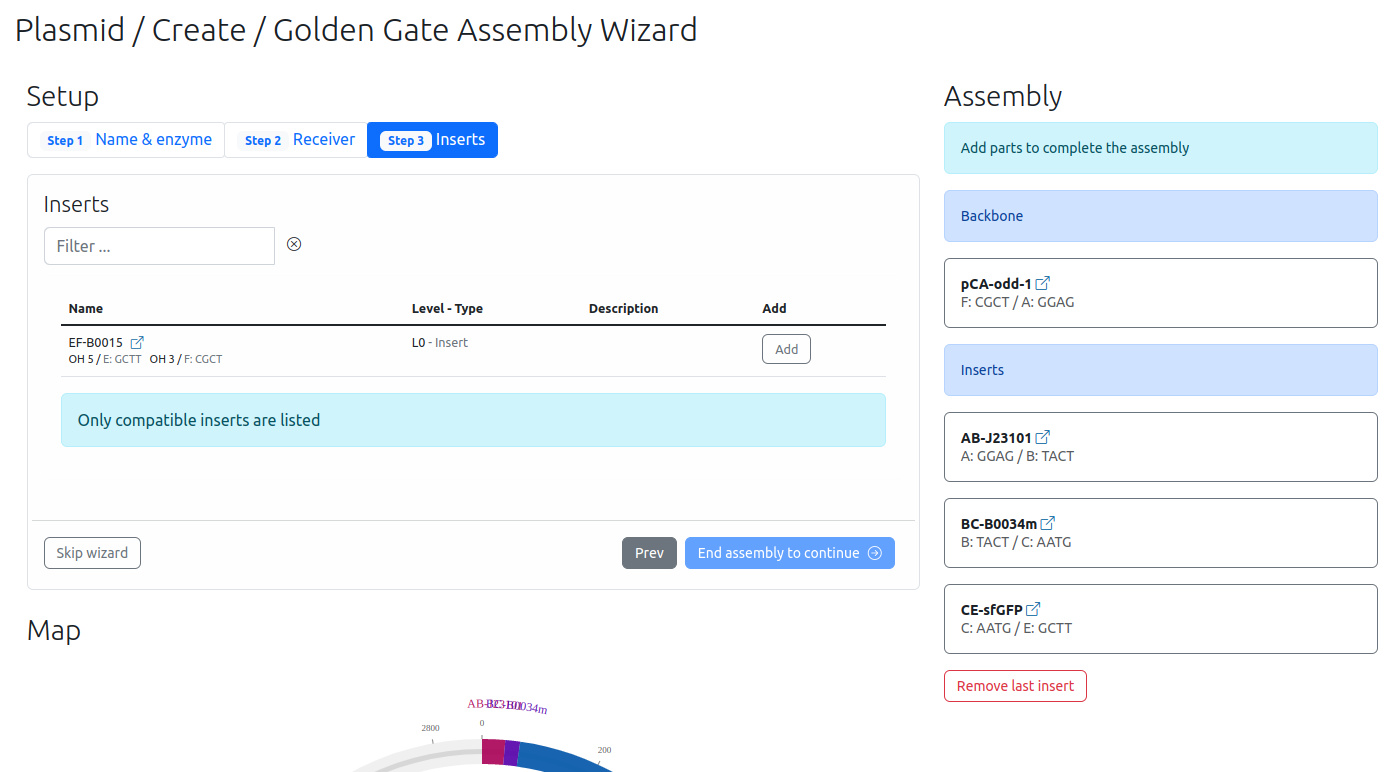Screen dimensions: 1396x772
Task: Open BC-B0034m external link icon
Action: [x=1048, y=524]
